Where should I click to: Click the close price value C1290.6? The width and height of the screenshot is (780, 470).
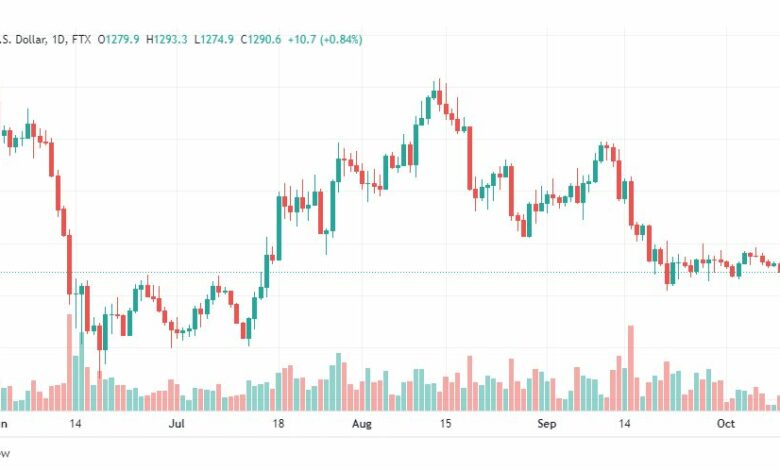261,39
